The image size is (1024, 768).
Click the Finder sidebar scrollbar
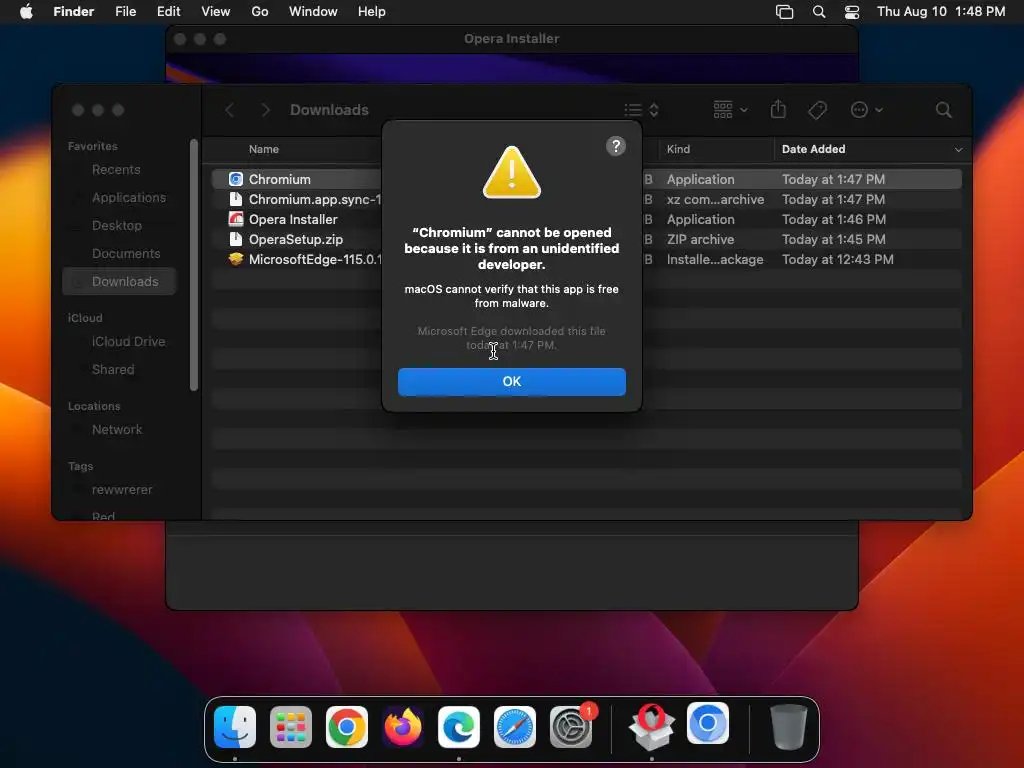(193, 264)
